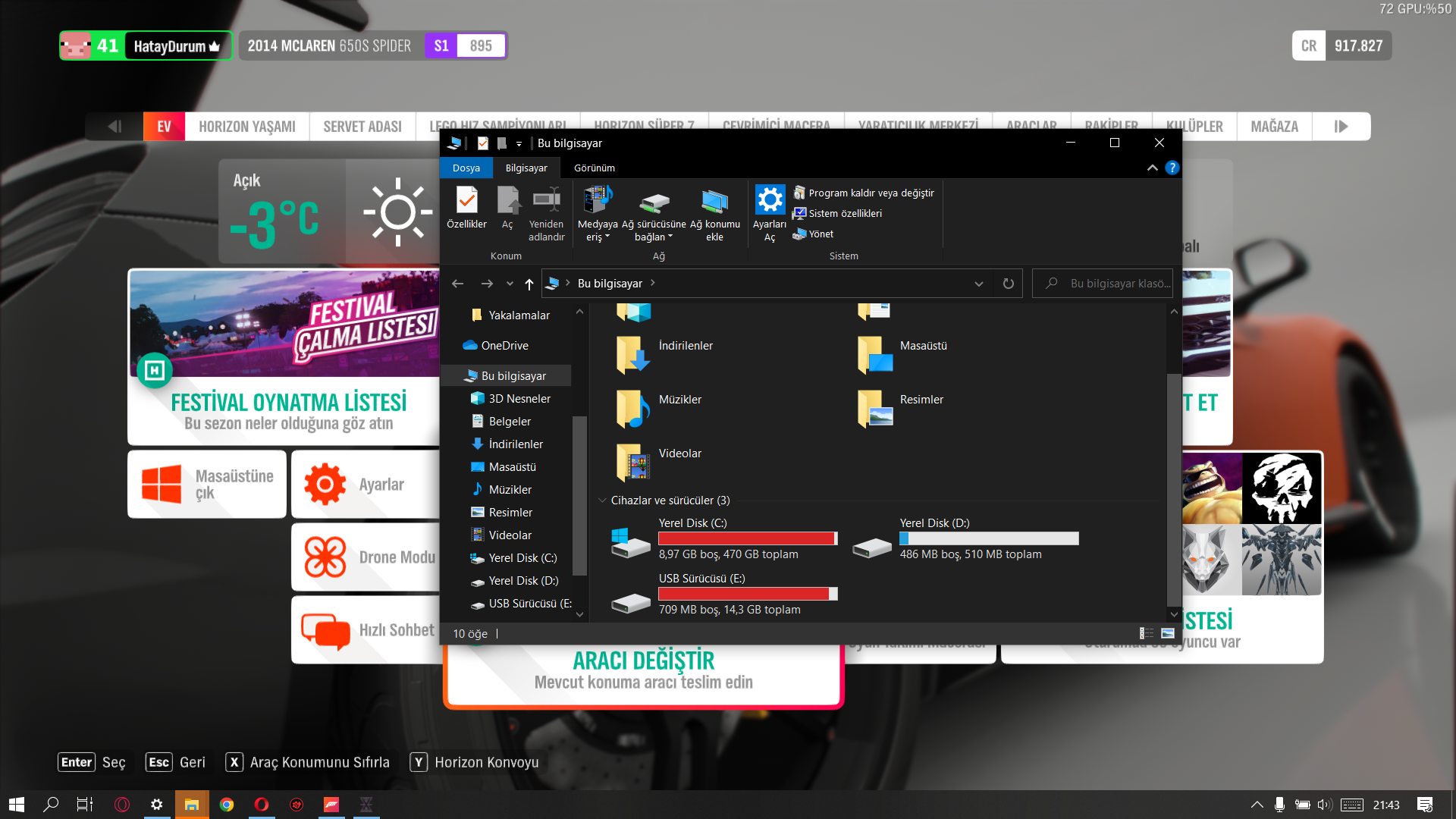Collapse Cihazlar ve sürücüler group
Screen dimensions: 1456x819
coord(602,500)
